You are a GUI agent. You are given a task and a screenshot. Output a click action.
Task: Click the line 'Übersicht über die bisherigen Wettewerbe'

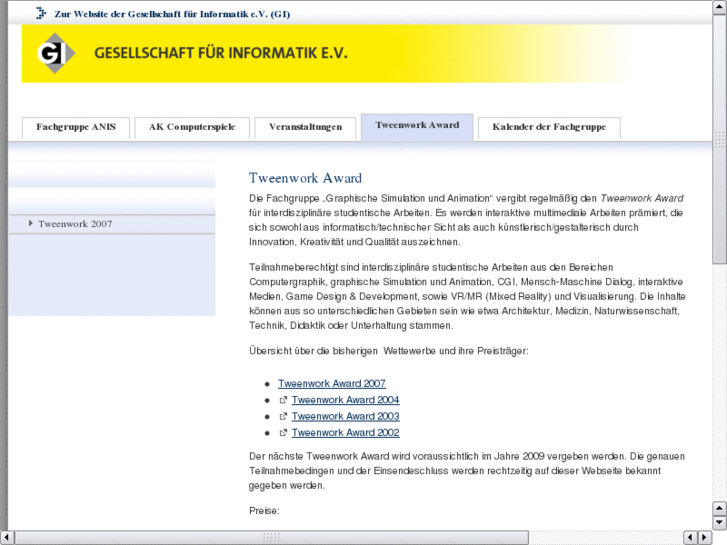tap(389, 351)
